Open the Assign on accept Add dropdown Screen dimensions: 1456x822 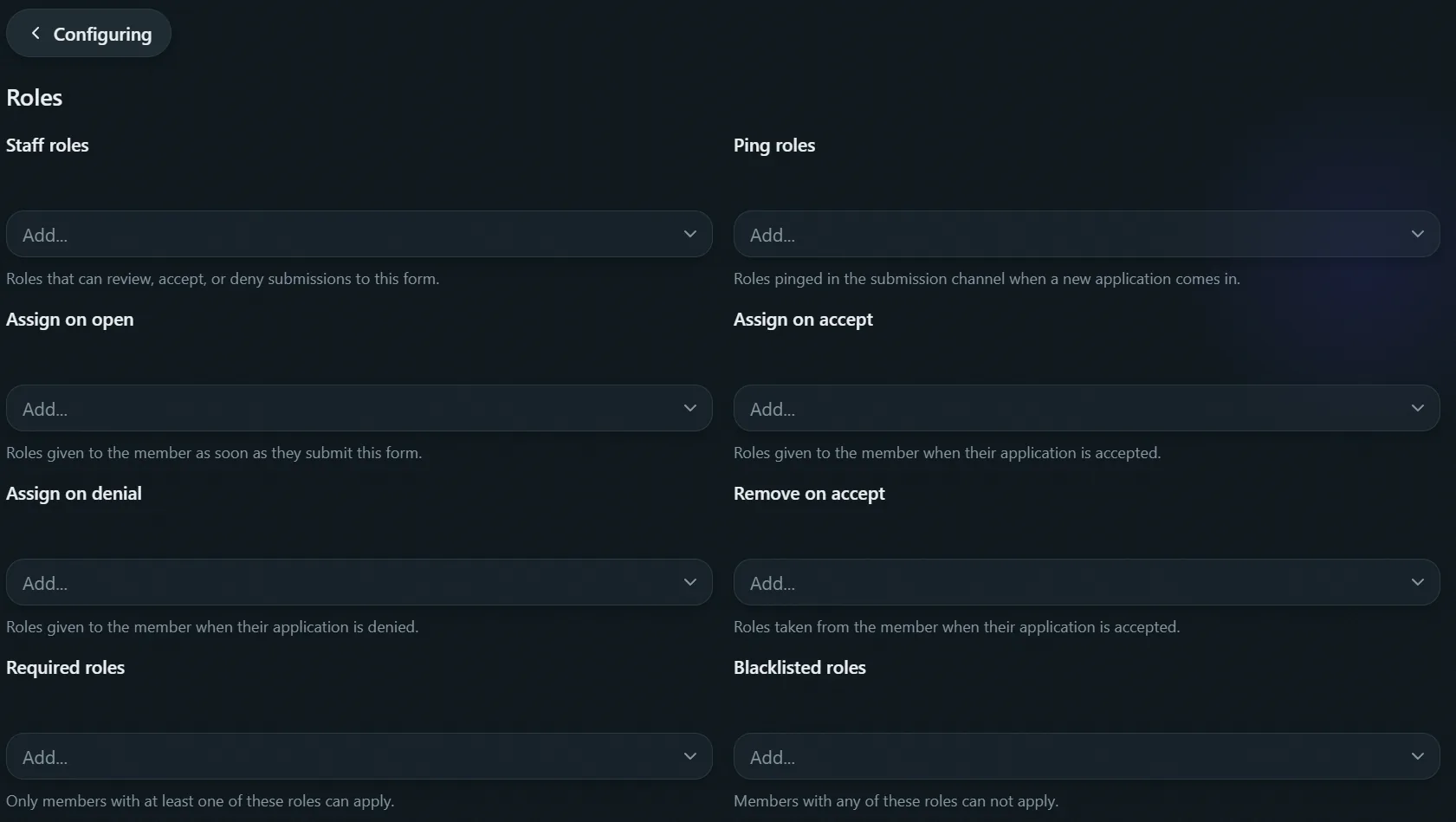coord(1086,408)
